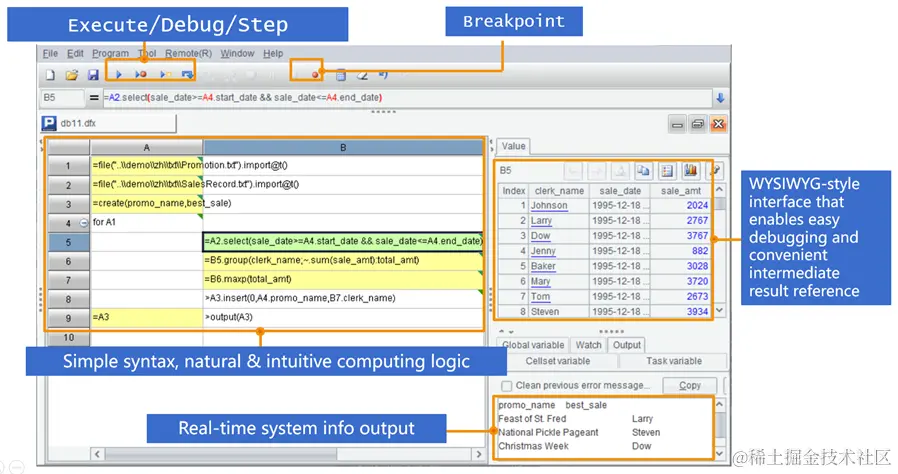The height and width of the screenshot is (474, 898).
Task: Click the undo arrow toolbar icon
Action: (383, 74)
